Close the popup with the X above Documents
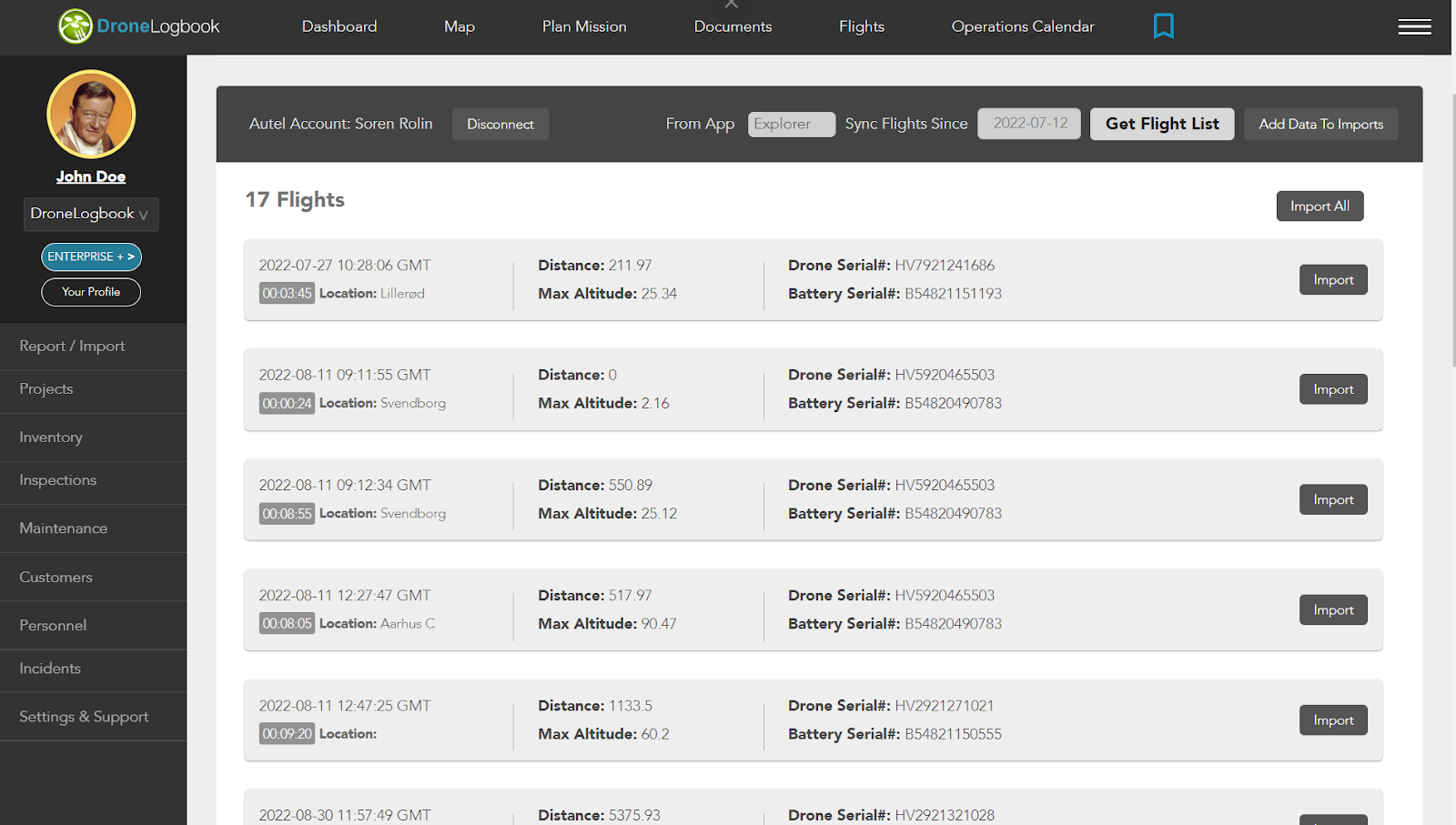 tap(732, 4)
